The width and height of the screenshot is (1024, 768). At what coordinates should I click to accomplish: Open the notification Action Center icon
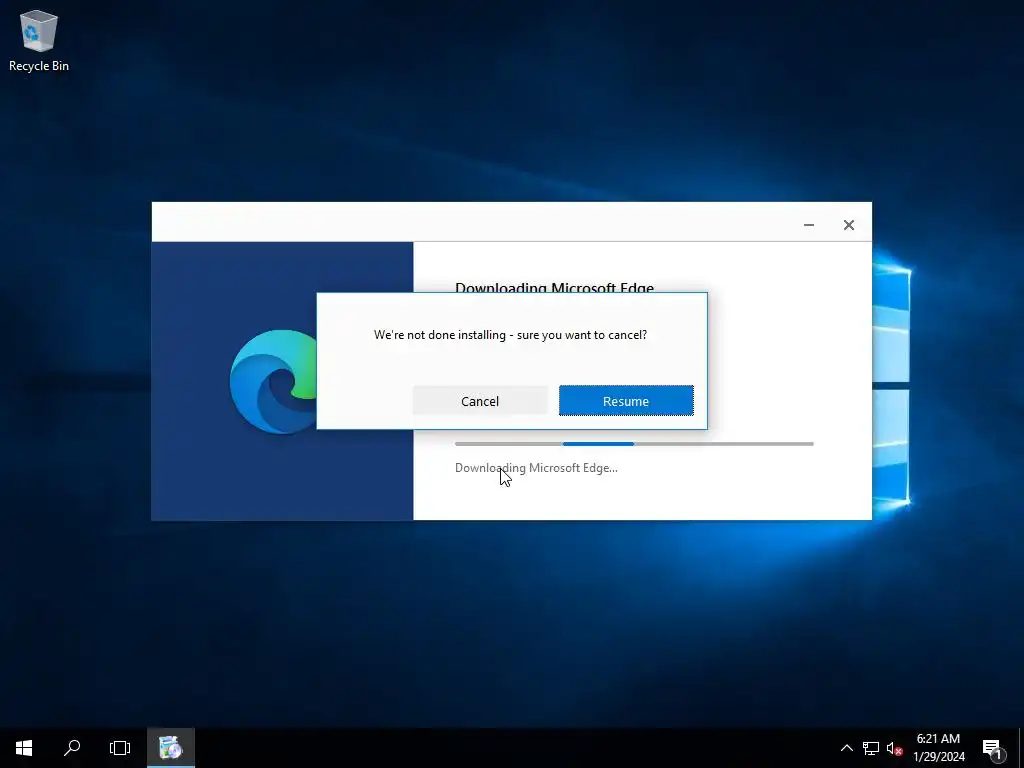tap(993, 748)
